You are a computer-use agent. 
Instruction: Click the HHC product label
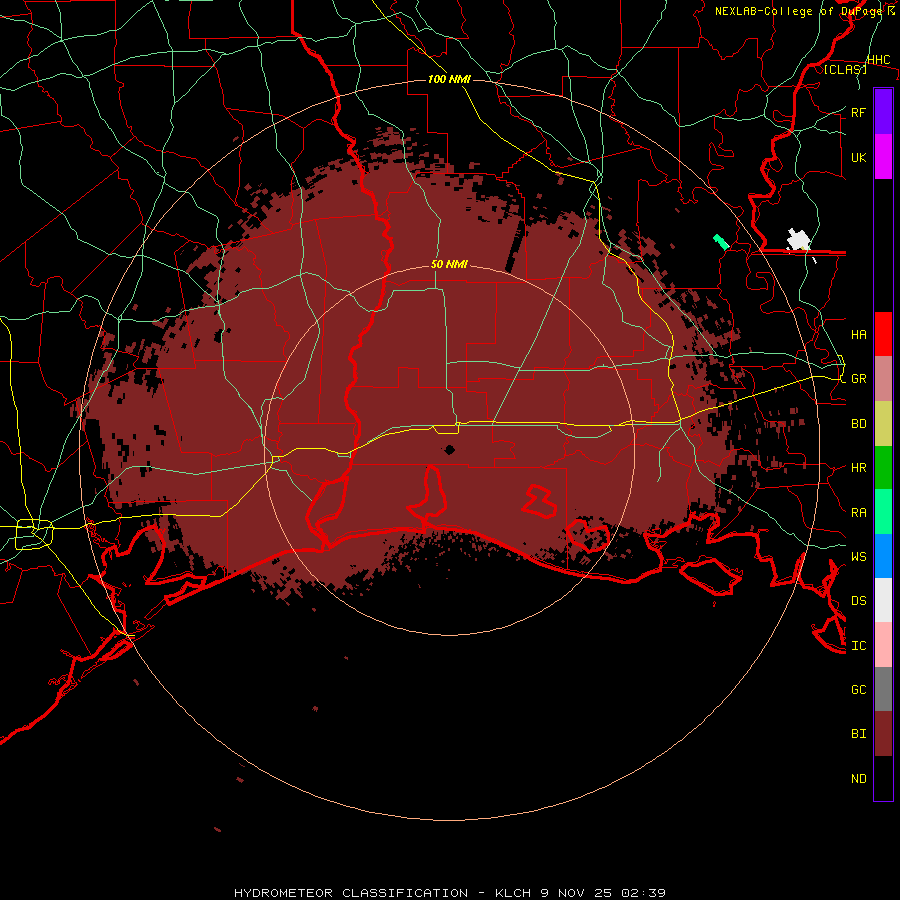coord(878,60)
